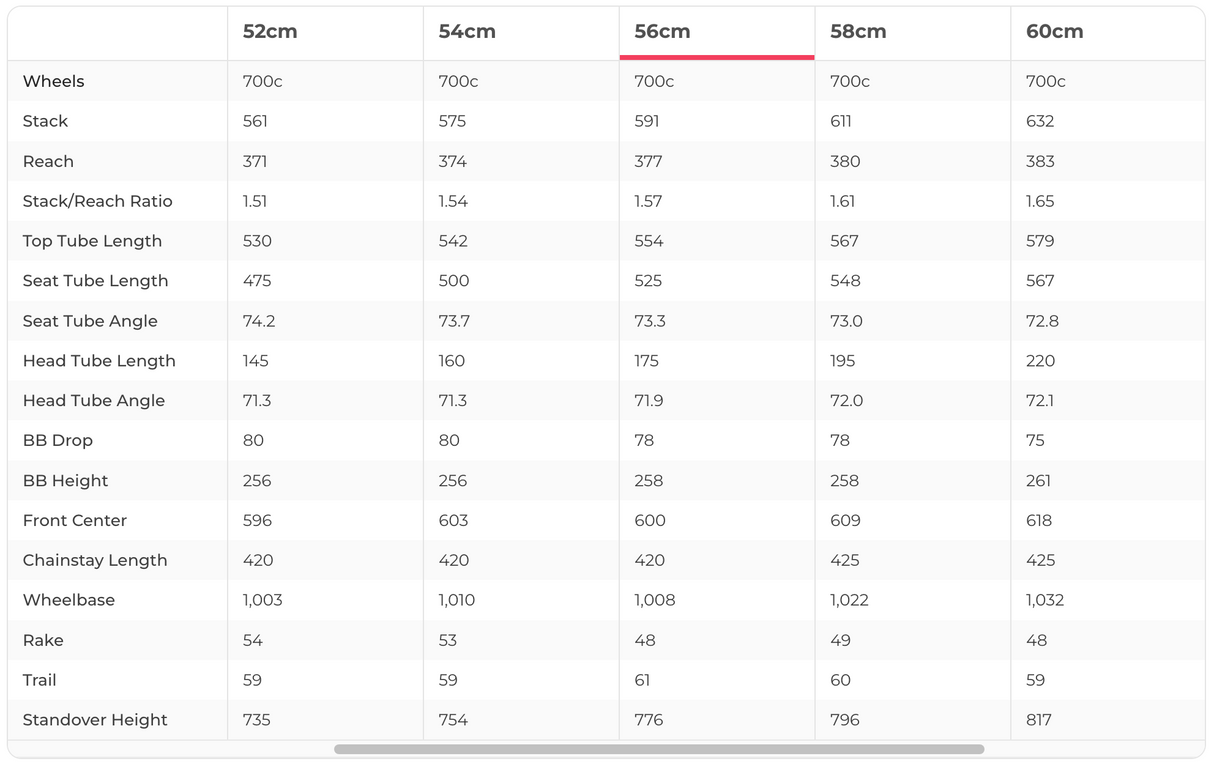Click the Chainstay Length row label
This screenshot has width=1214, height=767.
(95, 560)
